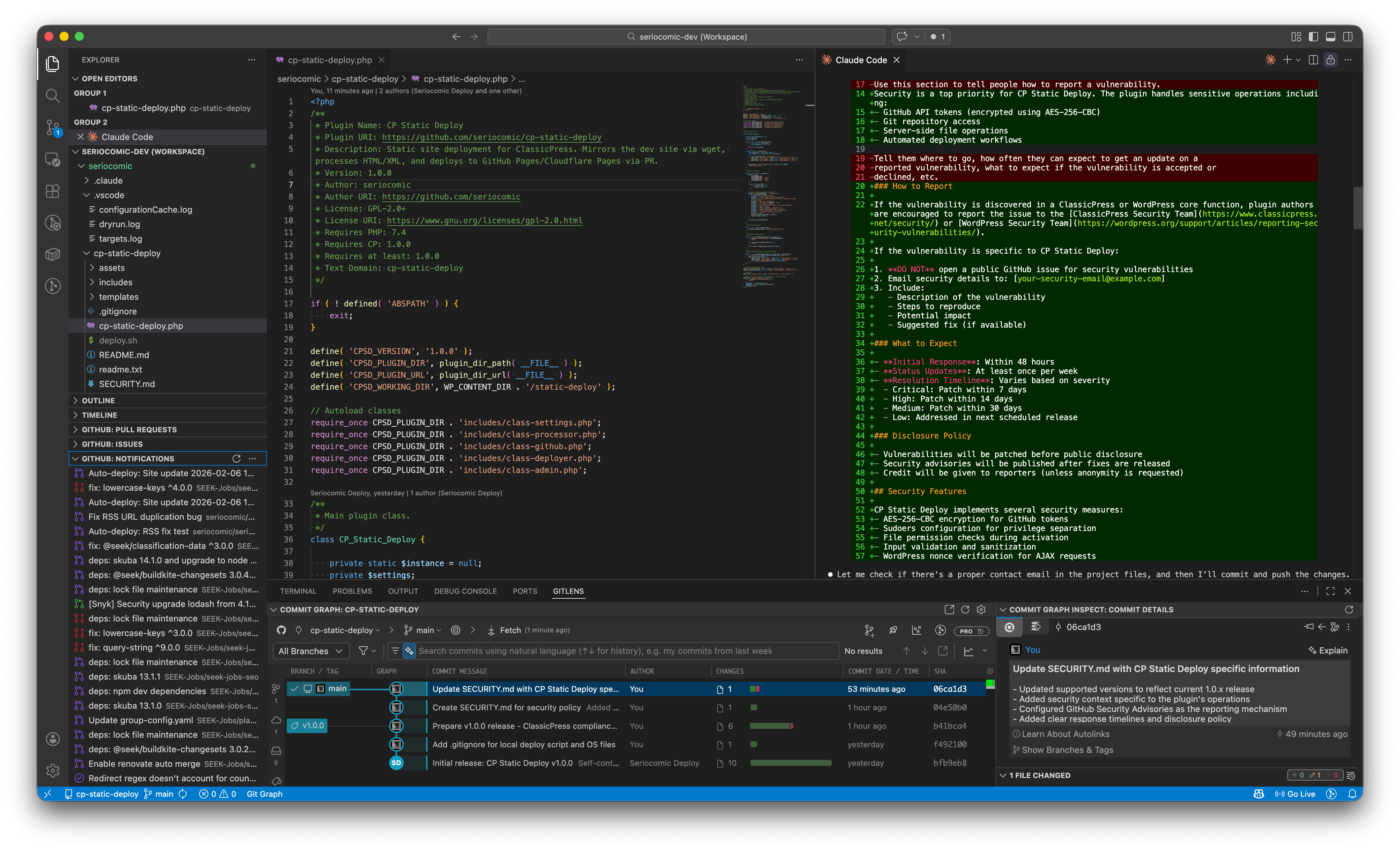Click the commit search input field
Screen dimensions: 1400x850
click(x=625, y=651)
